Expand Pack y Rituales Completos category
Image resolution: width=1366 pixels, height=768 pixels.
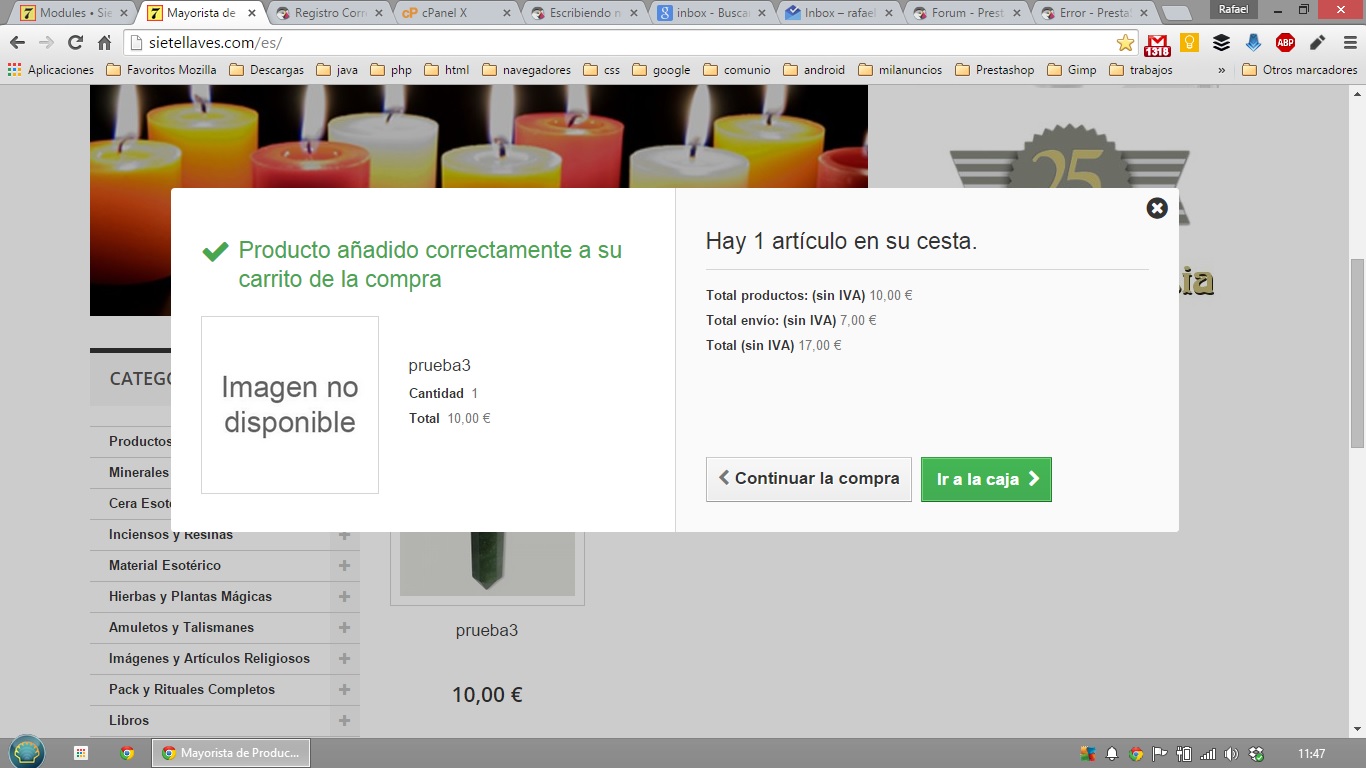coord(344,690)
